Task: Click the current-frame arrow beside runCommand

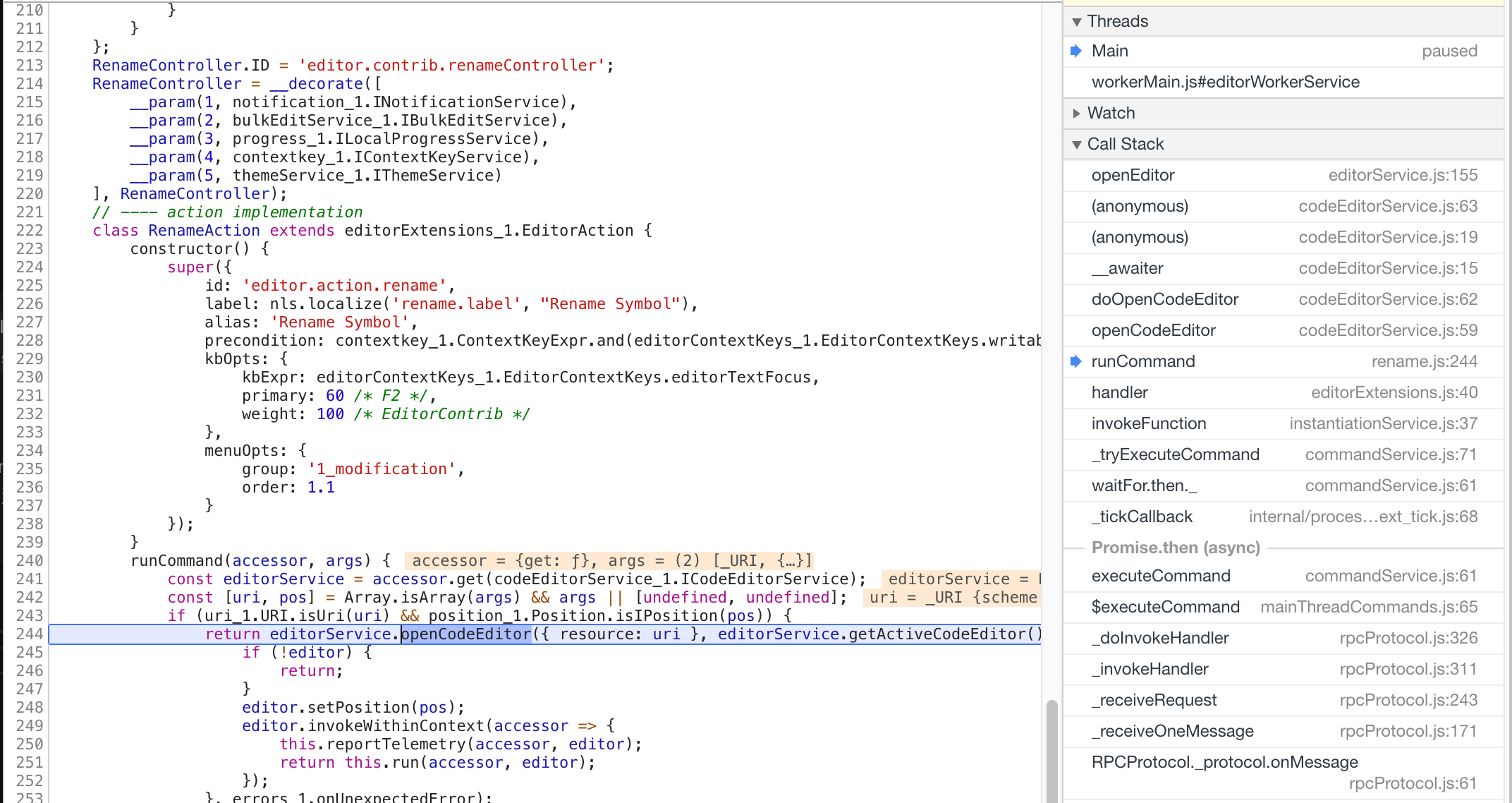Action: 1075,361
